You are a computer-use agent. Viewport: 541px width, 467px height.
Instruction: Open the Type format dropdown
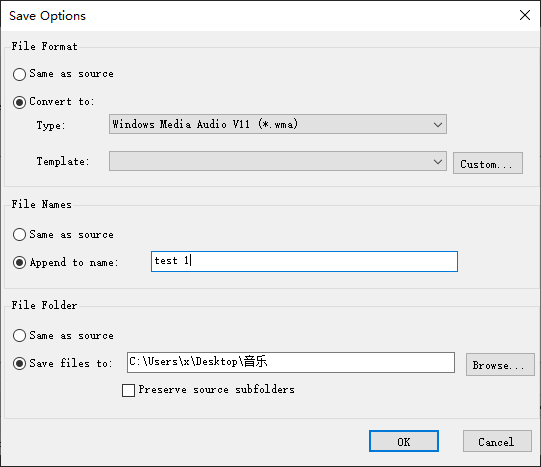coord(278,124)
